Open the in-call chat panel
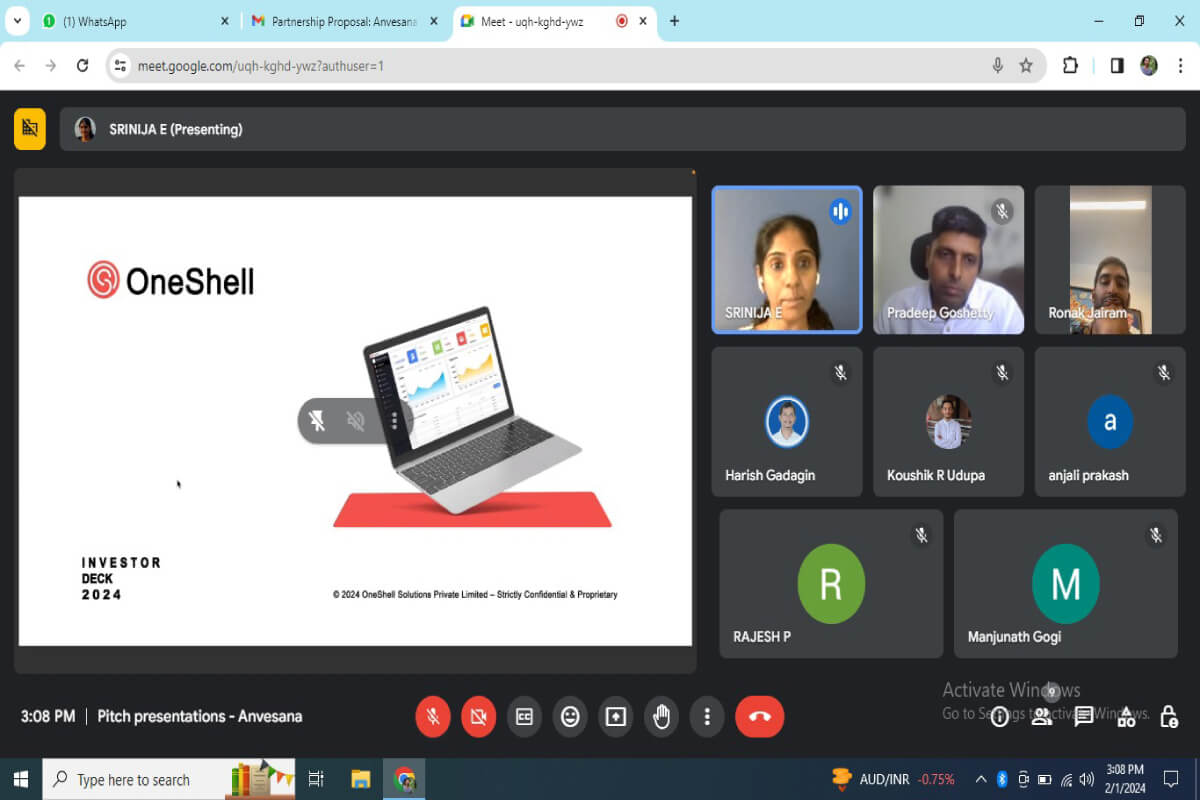1200x800 pixels. (x=1084, y=717)
